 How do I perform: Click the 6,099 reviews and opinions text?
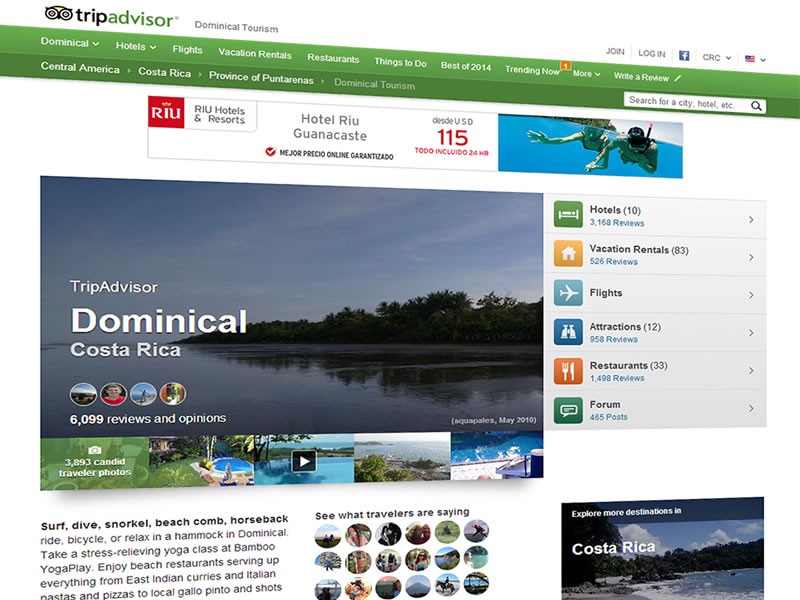click(x=148, y=419)
